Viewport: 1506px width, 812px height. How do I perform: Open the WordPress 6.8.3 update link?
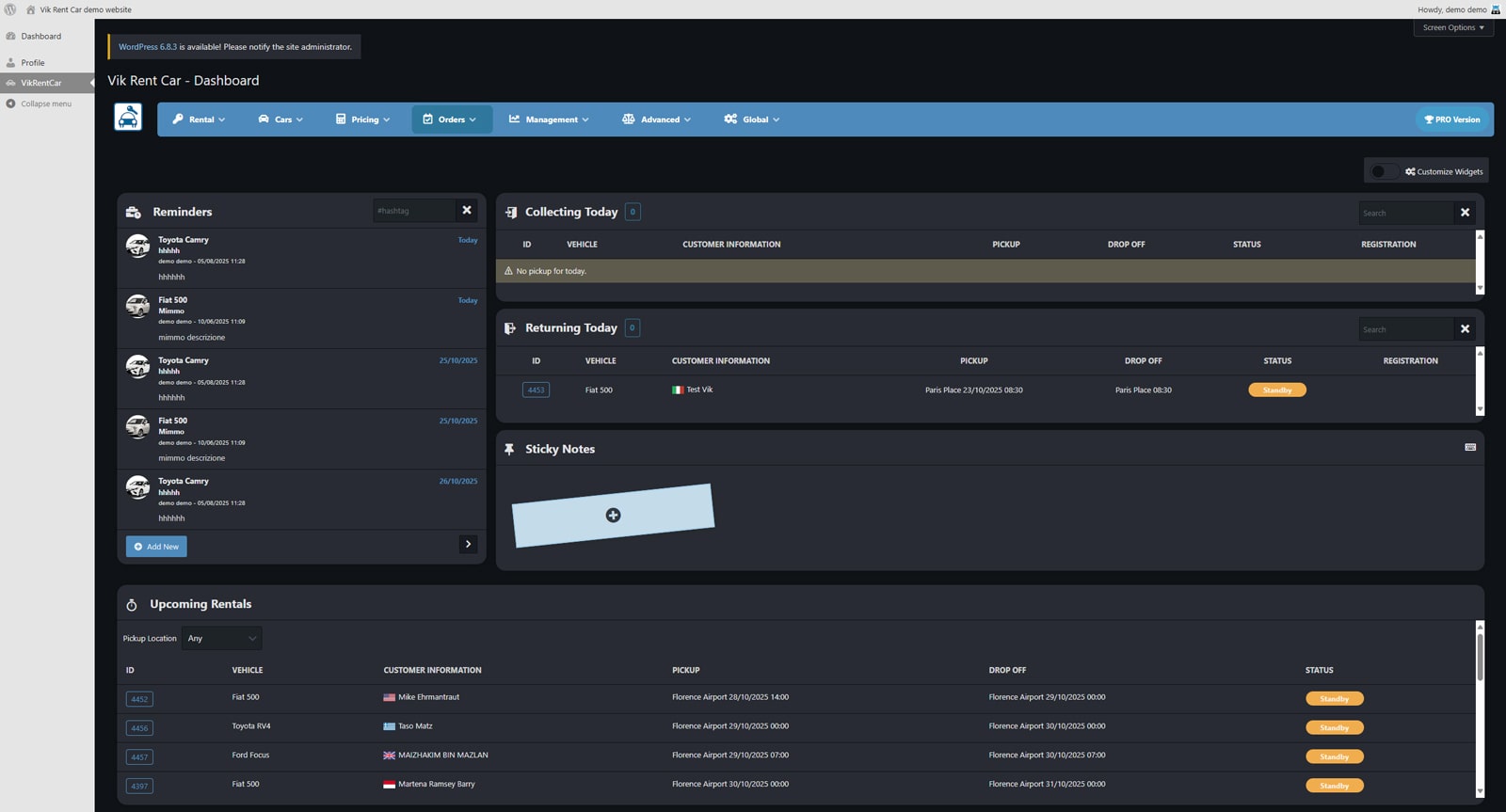[148, 47]
